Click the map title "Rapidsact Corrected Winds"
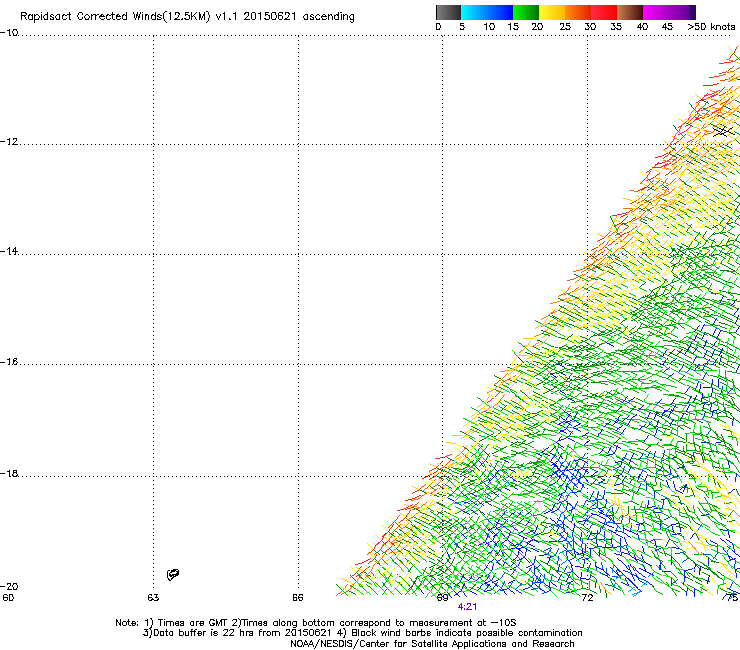The width and height of the screenshot is (740, 650). [x=92, y=17]
